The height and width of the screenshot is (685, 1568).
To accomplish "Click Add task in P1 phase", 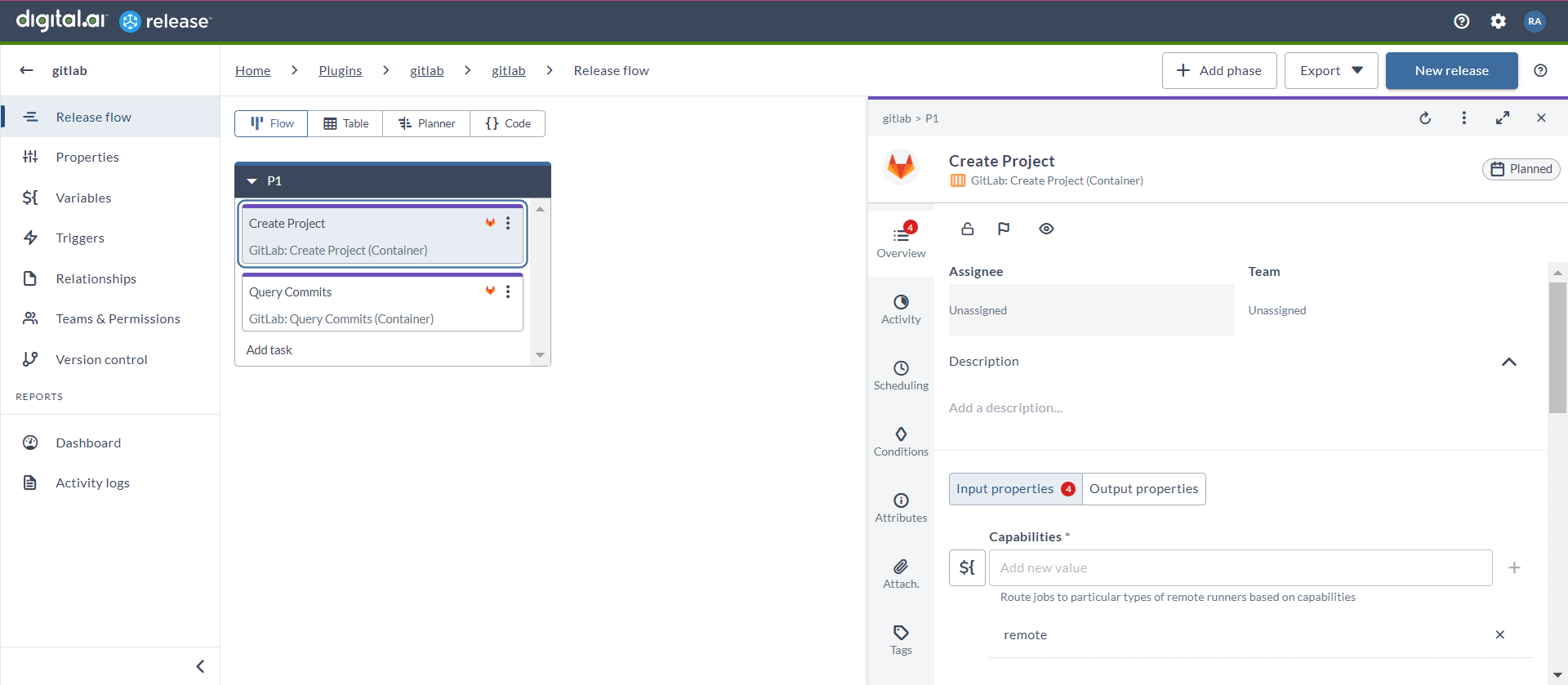I will coord(269,349).
